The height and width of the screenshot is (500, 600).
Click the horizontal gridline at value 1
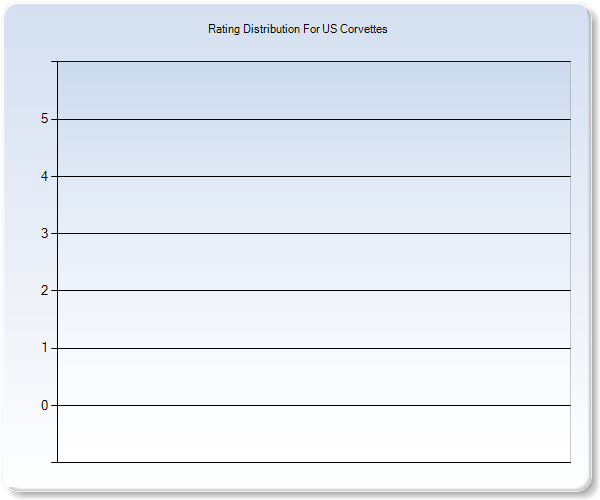click(x=313, y=348)
